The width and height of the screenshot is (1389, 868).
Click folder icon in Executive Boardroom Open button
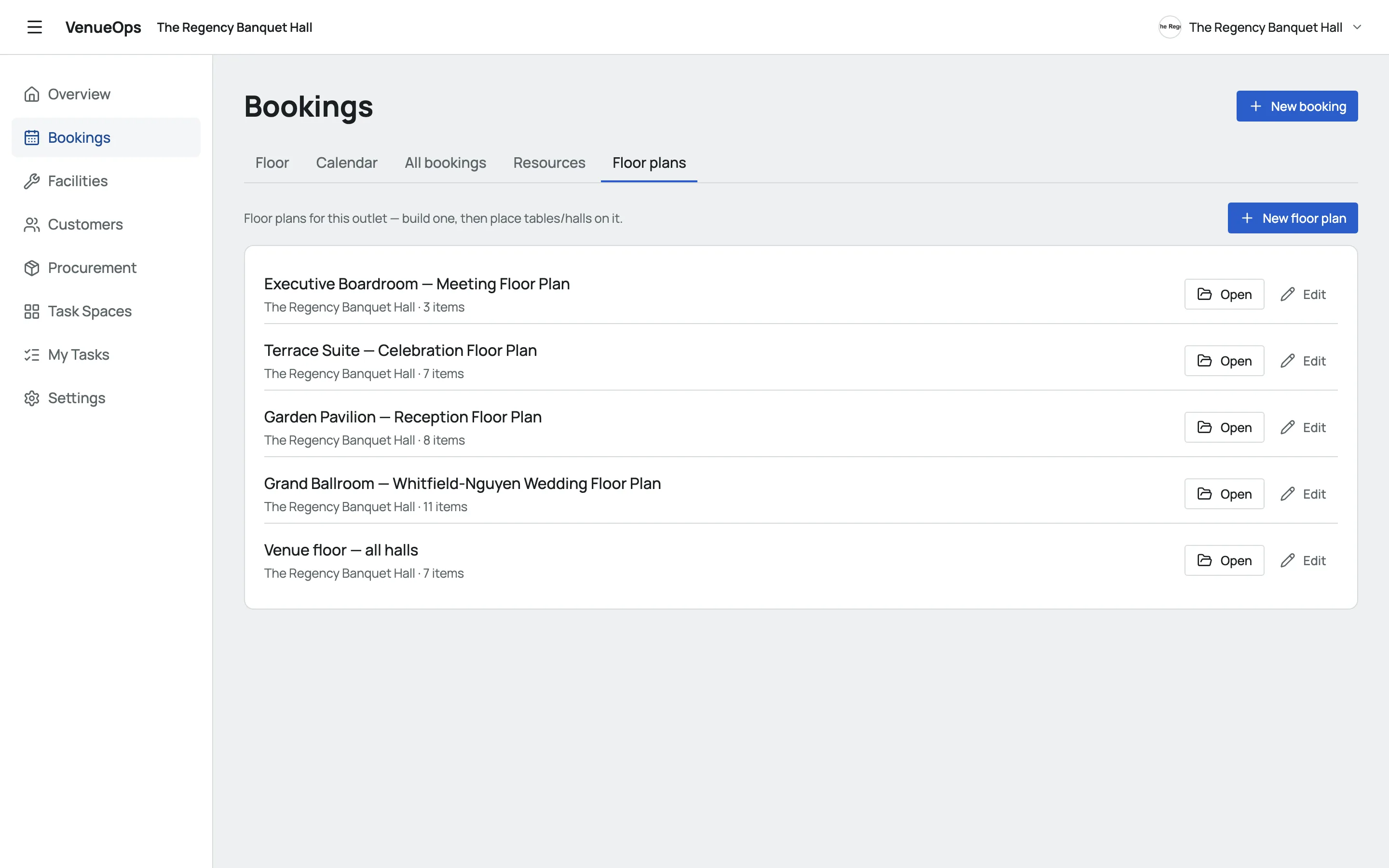[x=1204, y=295]
